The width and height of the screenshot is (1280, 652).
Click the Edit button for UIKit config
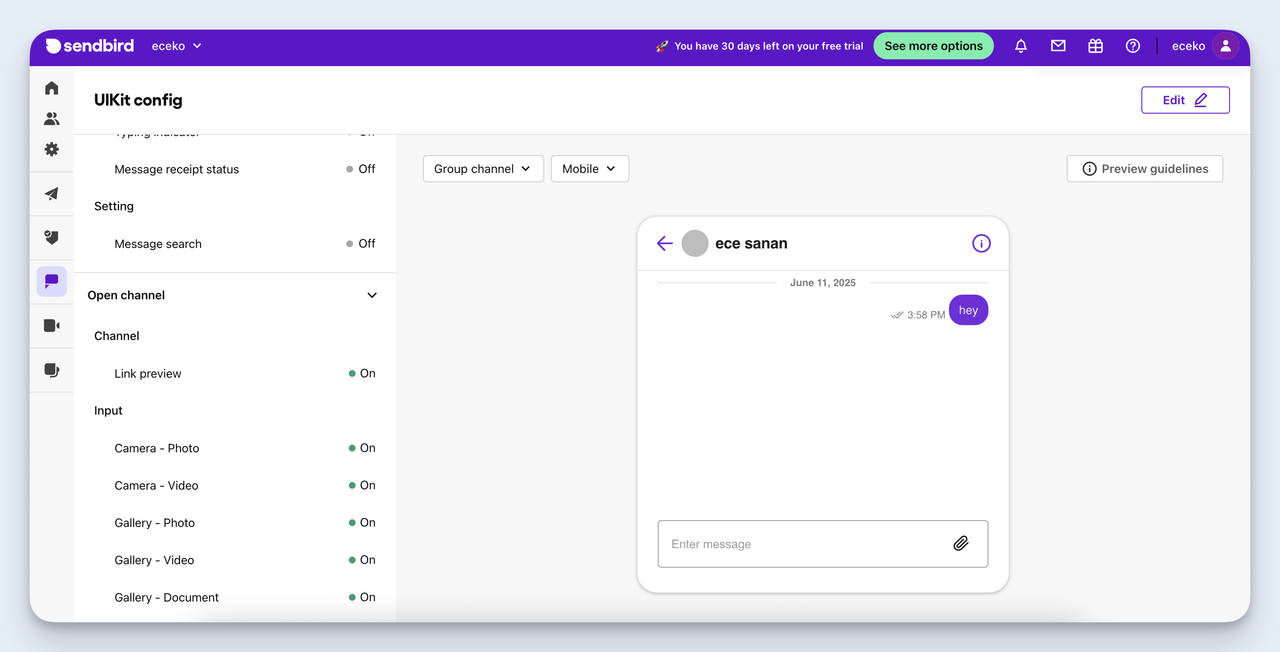(x=1185, y=99)
